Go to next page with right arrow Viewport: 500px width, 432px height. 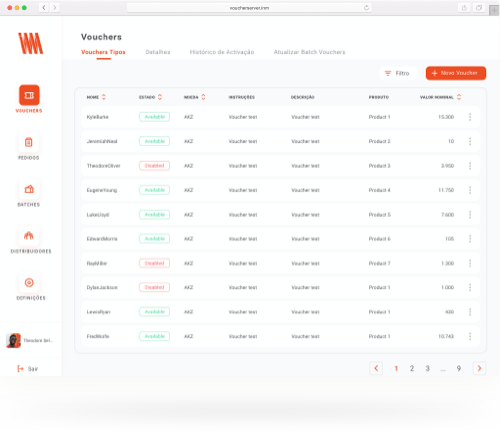479,368
